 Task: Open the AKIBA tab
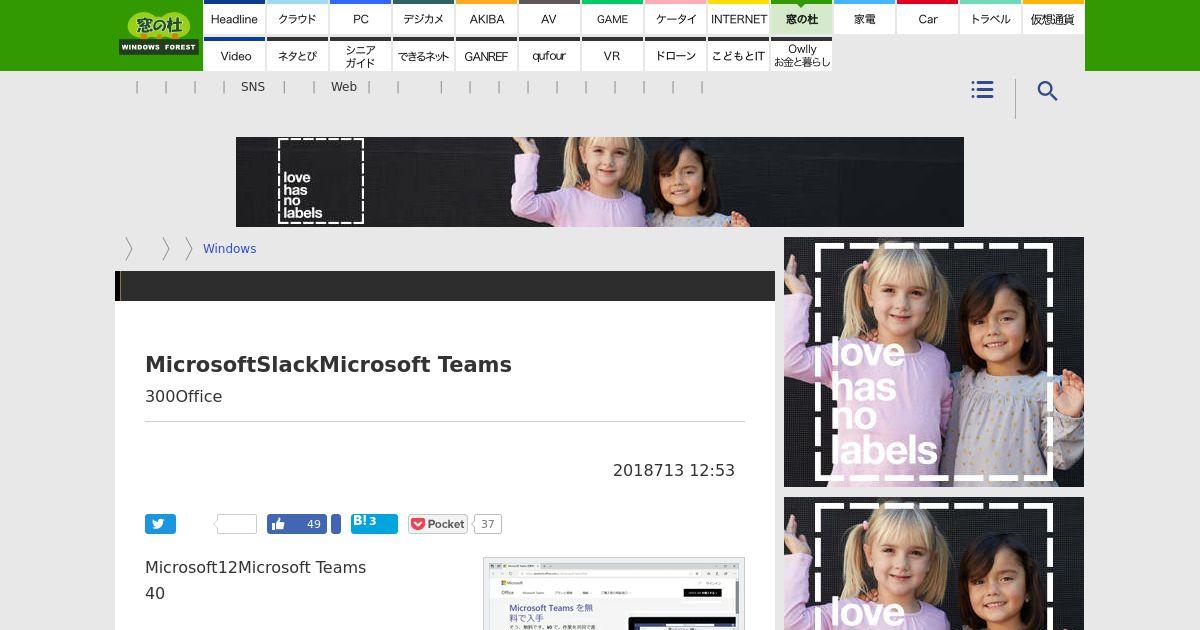click(x=486, y=18)
